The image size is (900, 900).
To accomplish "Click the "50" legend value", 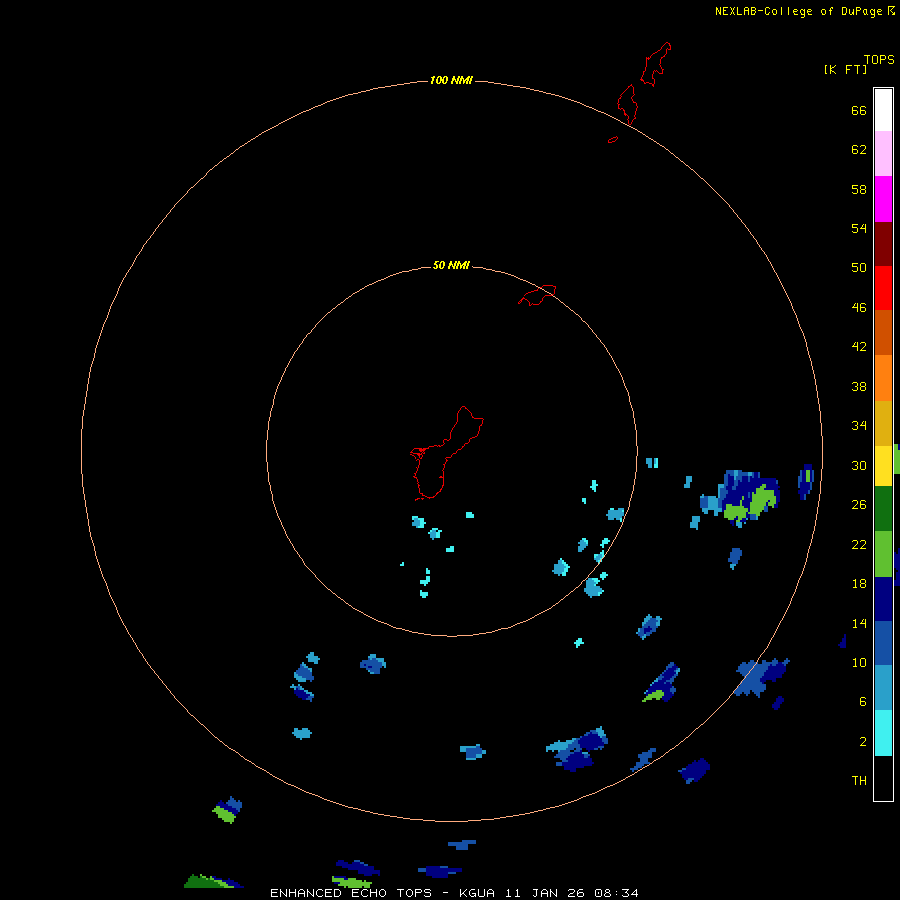I will [x=859, y=267].
